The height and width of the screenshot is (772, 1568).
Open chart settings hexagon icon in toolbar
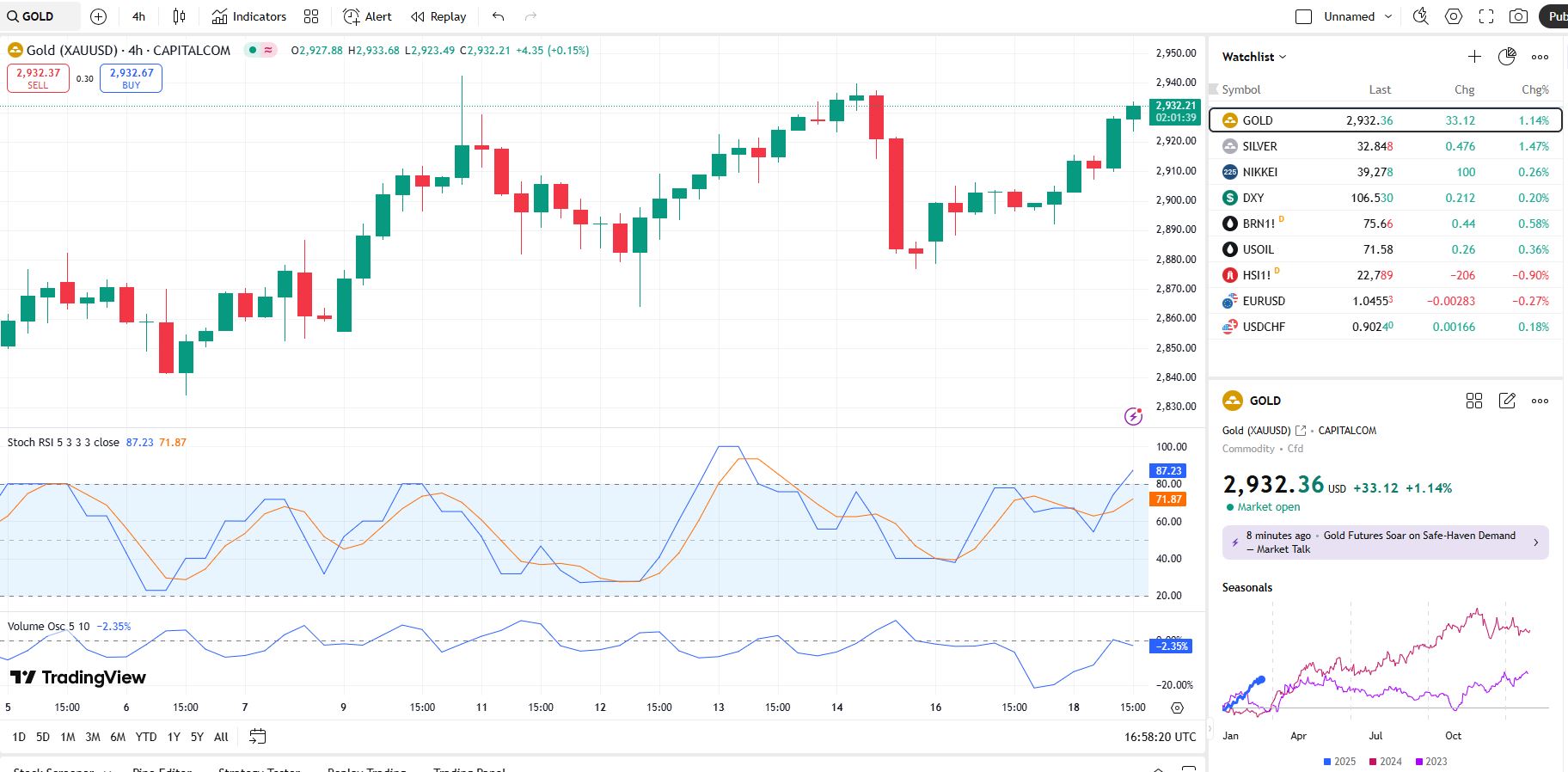pos(1454,16)
